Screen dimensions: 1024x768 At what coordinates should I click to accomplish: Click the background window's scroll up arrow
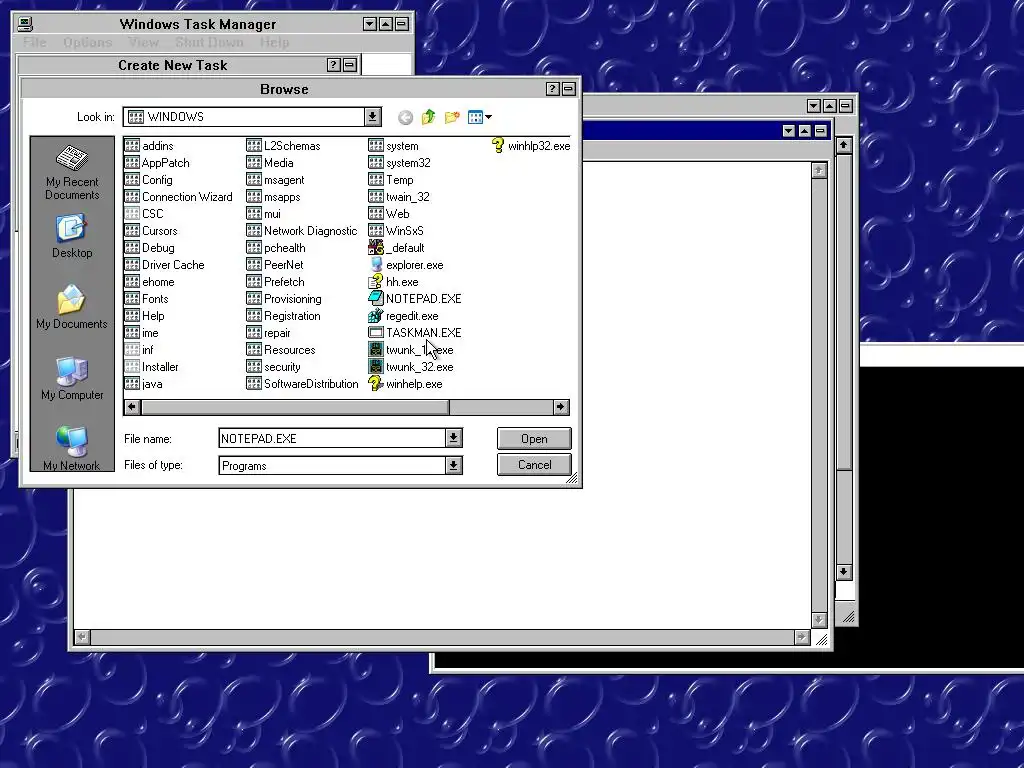click(x=844, y=144)
